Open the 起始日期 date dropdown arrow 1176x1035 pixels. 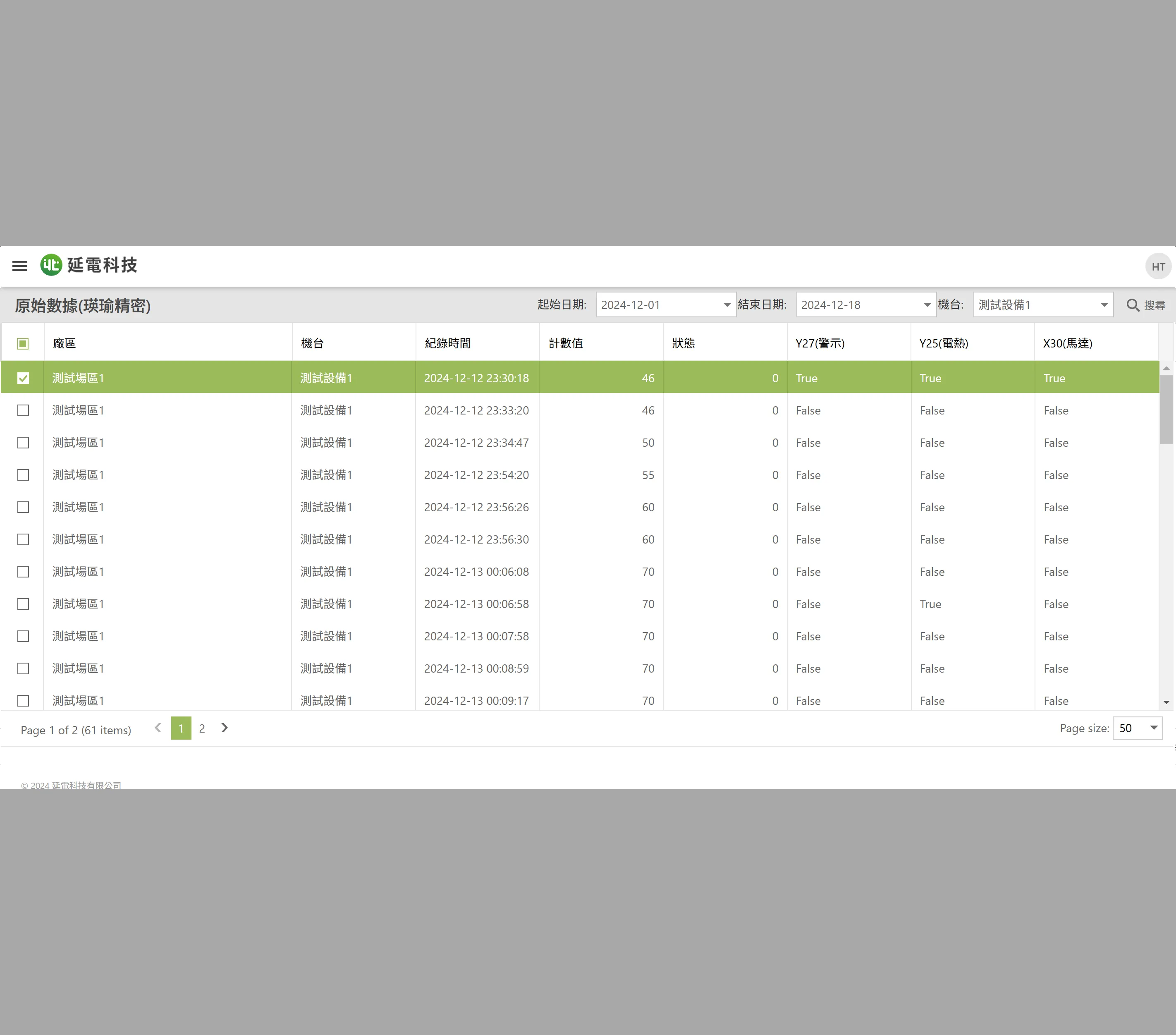click(727, 305)
